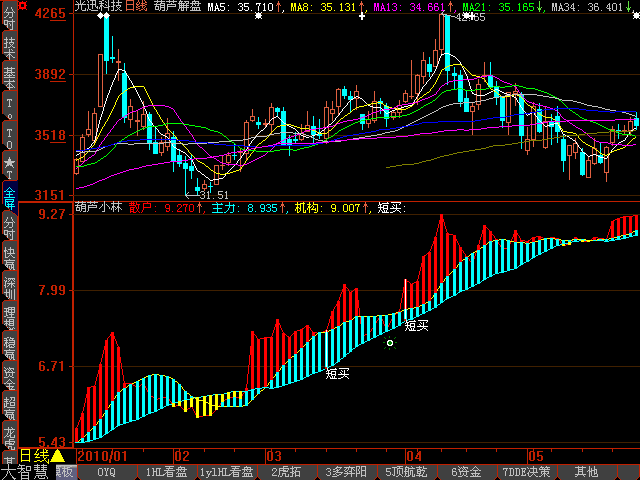Click the 葫芦解盘 indicator label

click(178, 7)
